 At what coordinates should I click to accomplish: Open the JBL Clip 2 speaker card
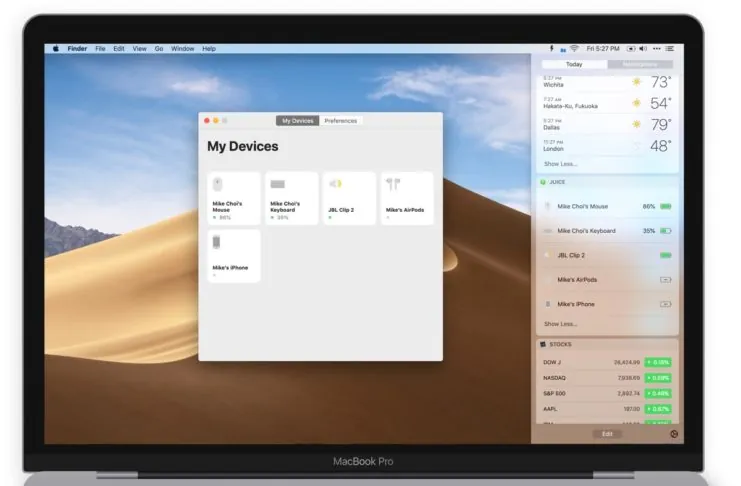pos(349,198)
